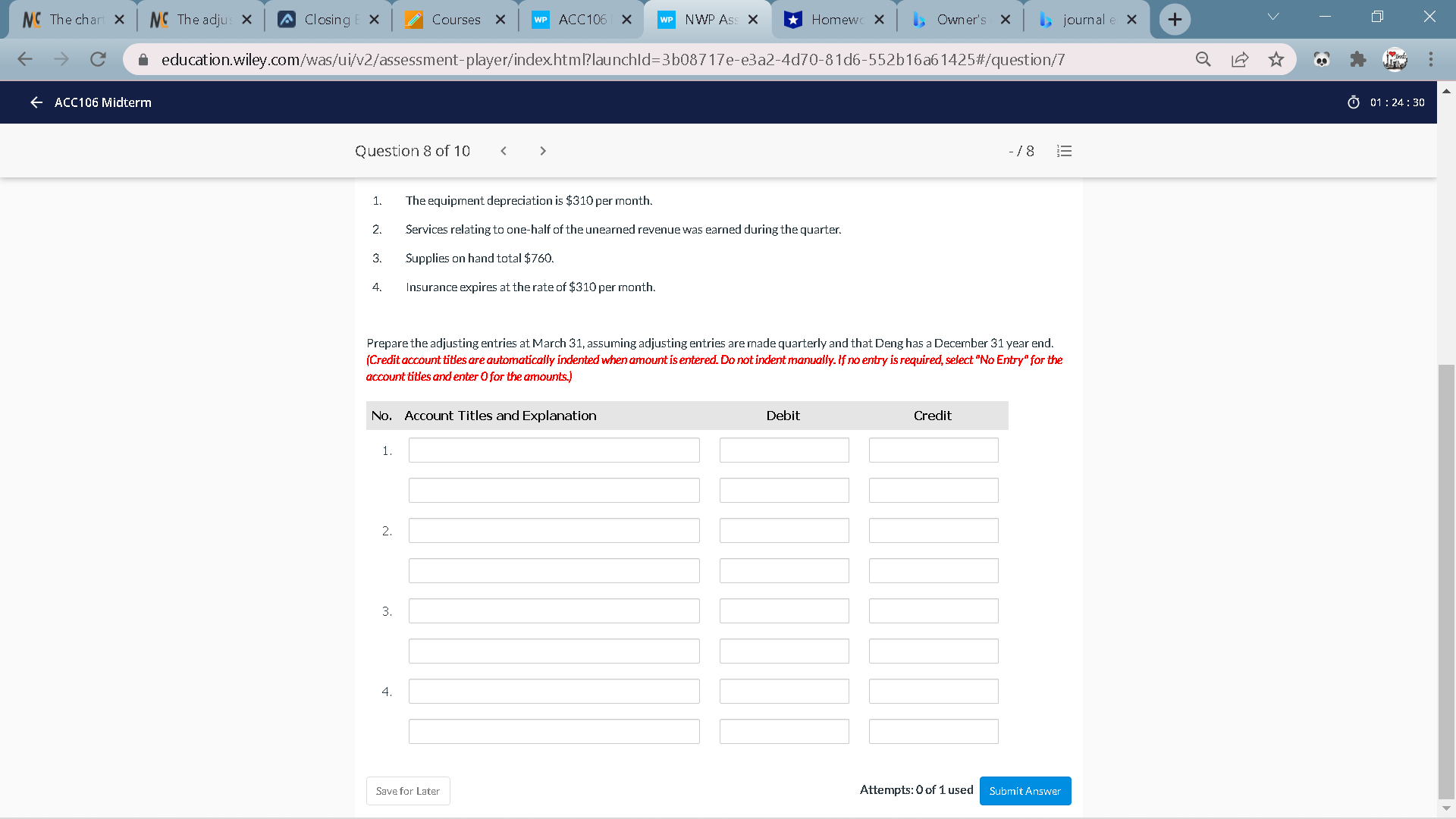The width and height of the screenshot is (1456, 819).
Task: Open the zoom magnifier icon in address bar
Action: (1203, 59)
